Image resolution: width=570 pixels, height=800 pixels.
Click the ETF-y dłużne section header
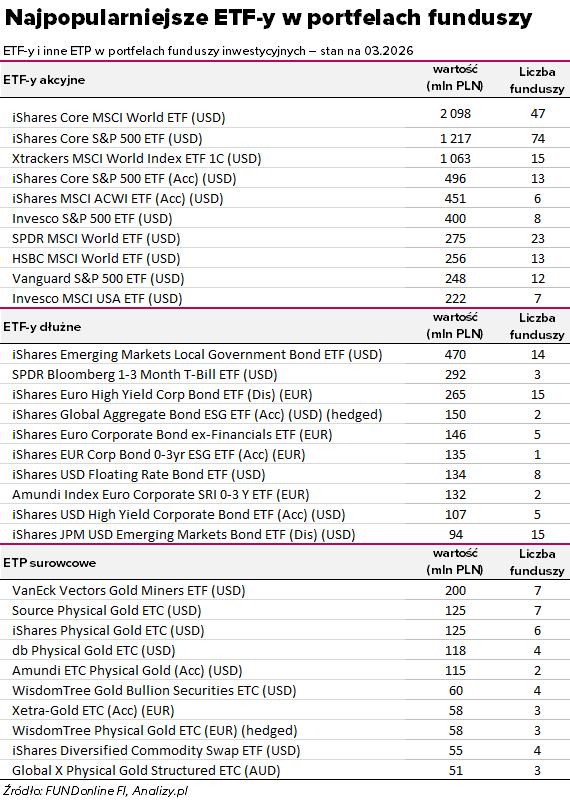(x=42, y=327)
